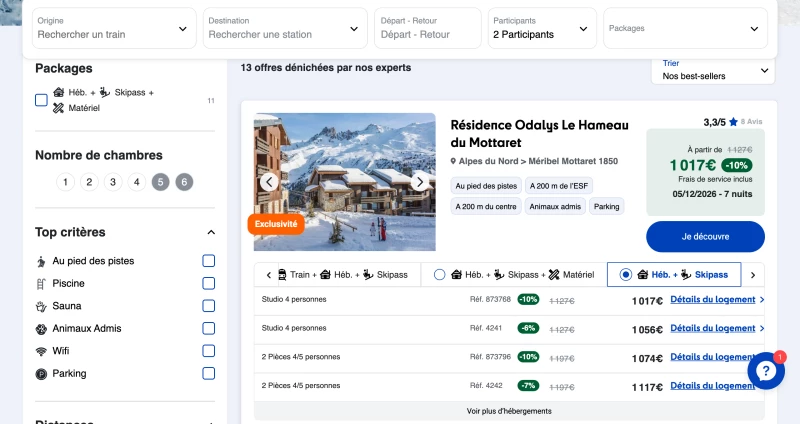Tick the Animaux Admis checkbox

(x=209, y=328)
